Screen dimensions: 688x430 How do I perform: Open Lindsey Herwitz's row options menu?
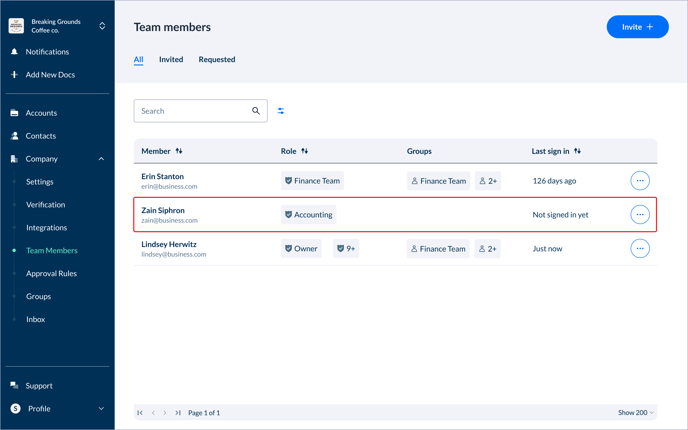640,249
